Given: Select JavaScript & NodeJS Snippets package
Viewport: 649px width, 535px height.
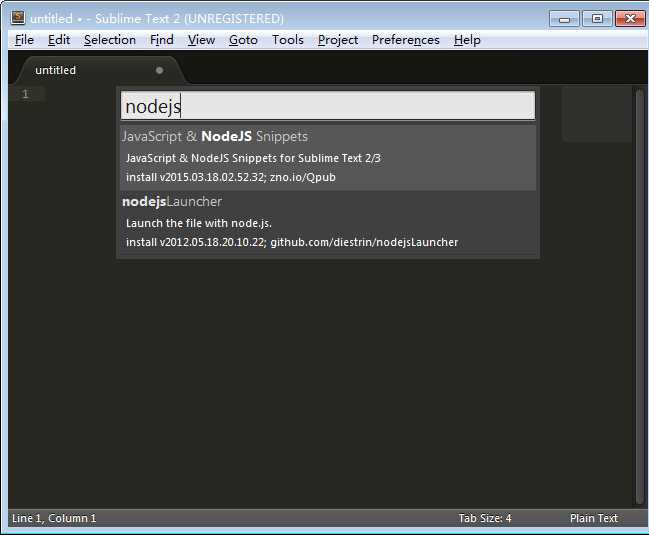Looking at the screenshot, I should (328, 158).
